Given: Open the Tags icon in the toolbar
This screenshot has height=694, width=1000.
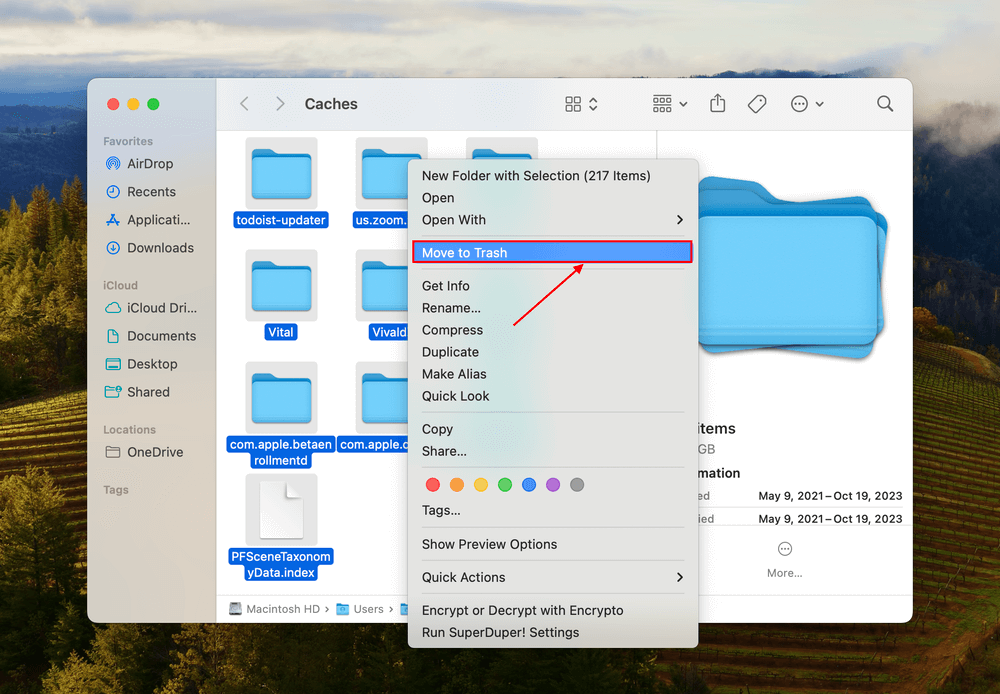Looking at the screenshot, I should (x=757, y=103).
